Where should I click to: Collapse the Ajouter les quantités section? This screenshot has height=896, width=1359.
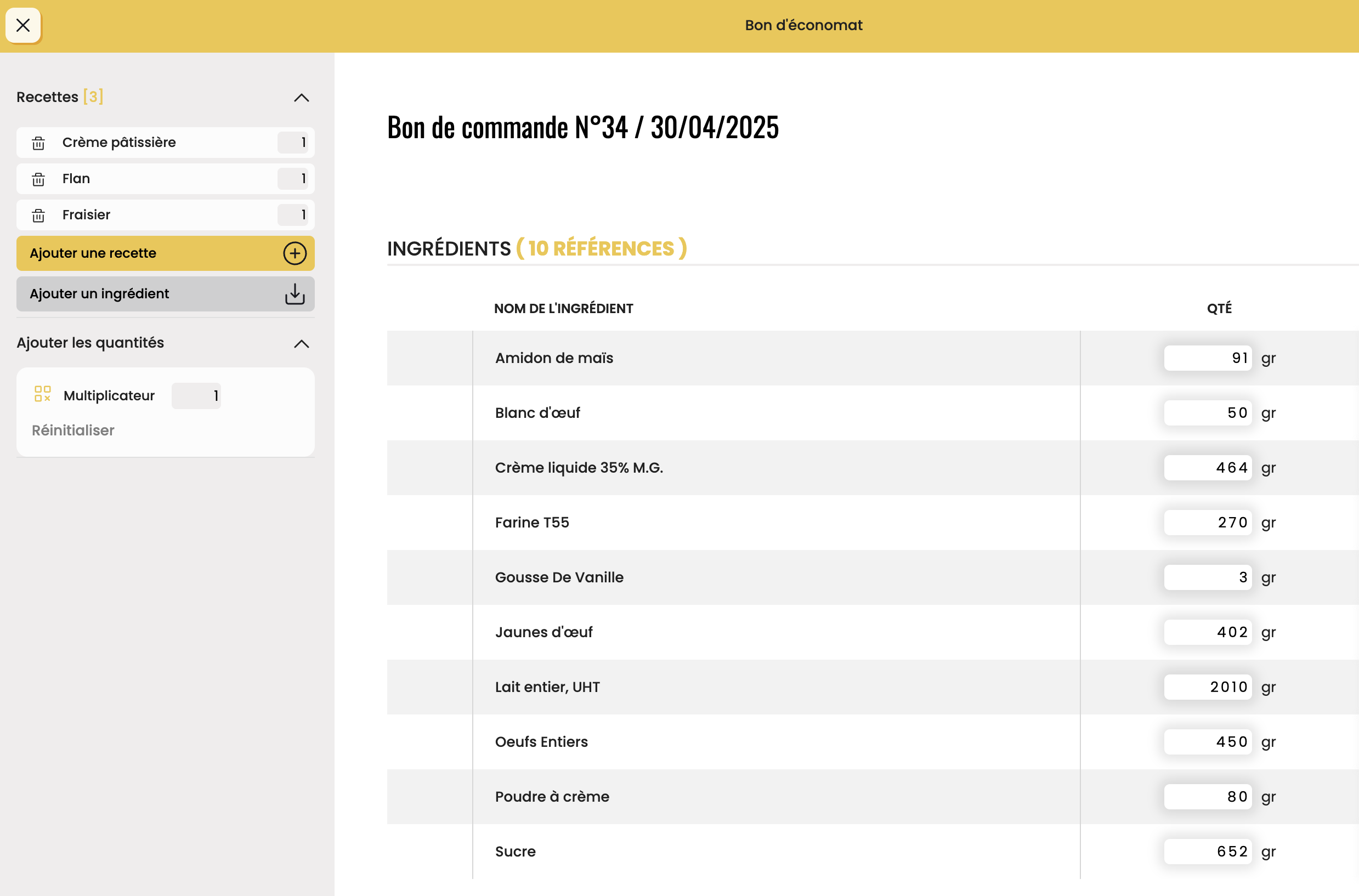[301, 343]
